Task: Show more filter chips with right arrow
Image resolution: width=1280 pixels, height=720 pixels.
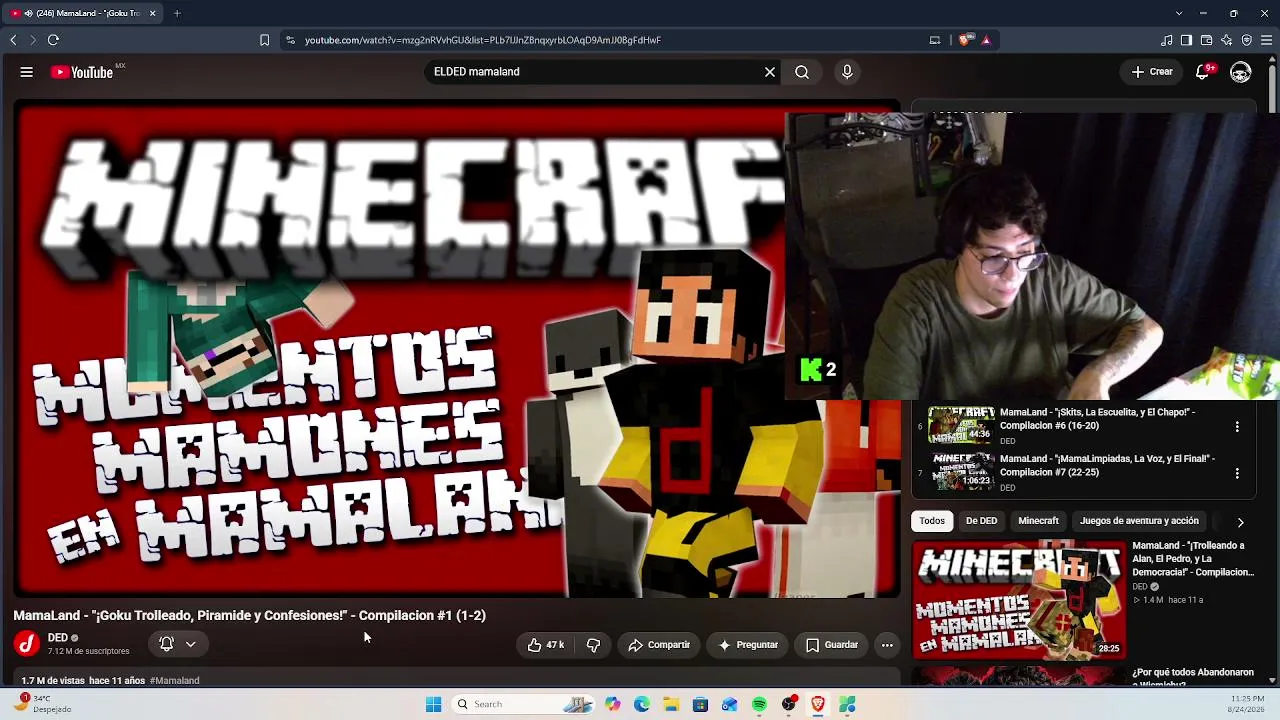Action: pyautogui.click(x=1240, y=522)
